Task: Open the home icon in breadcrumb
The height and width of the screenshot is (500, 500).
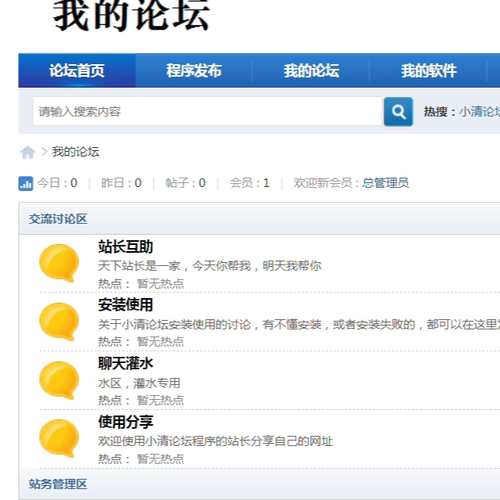Action: pyautogui.click(x=27, y=152)
